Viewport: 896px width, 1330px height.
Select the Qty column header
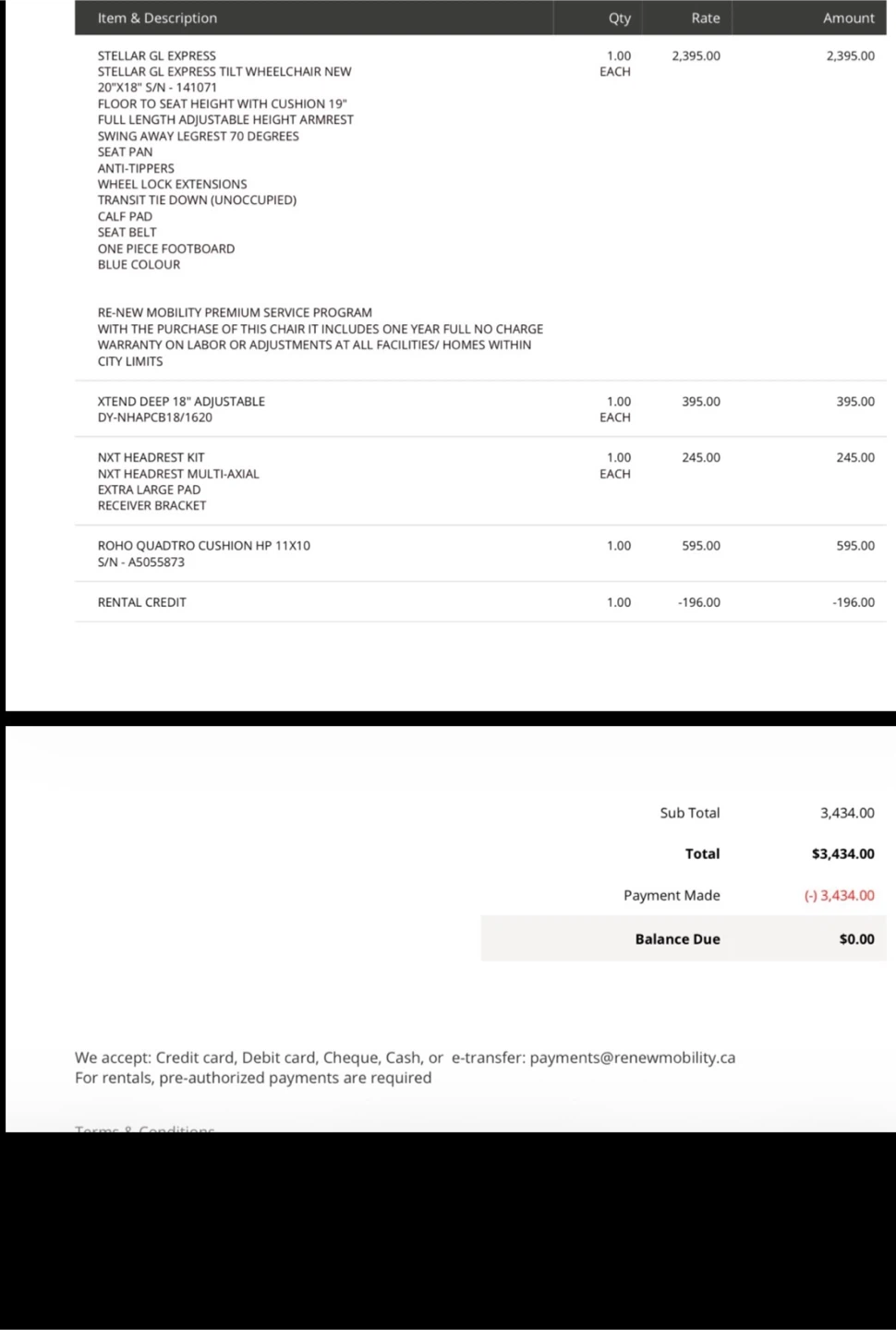coord(620,18)
